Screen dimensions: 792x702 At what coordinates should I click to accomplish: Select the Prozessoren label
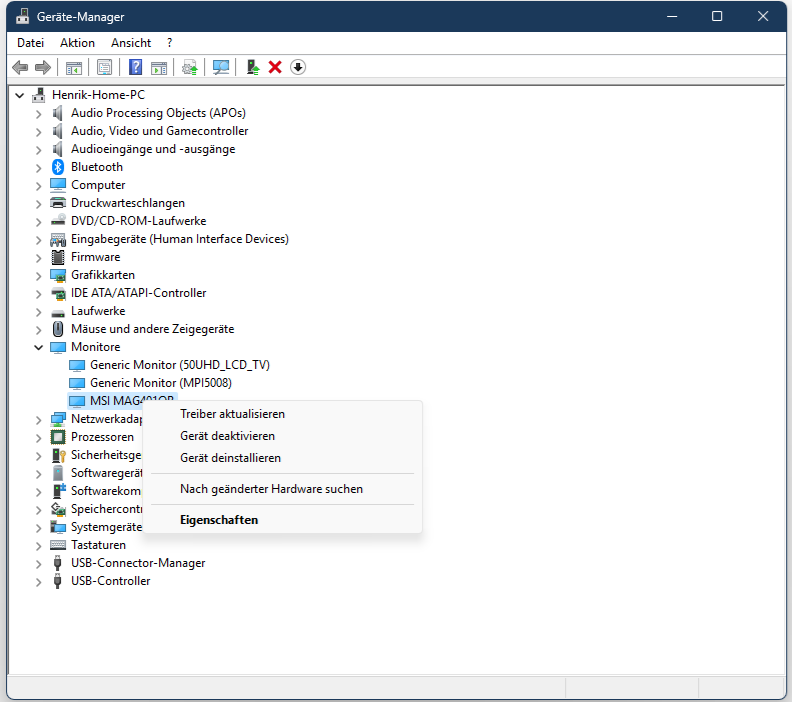tap(102, 437)
